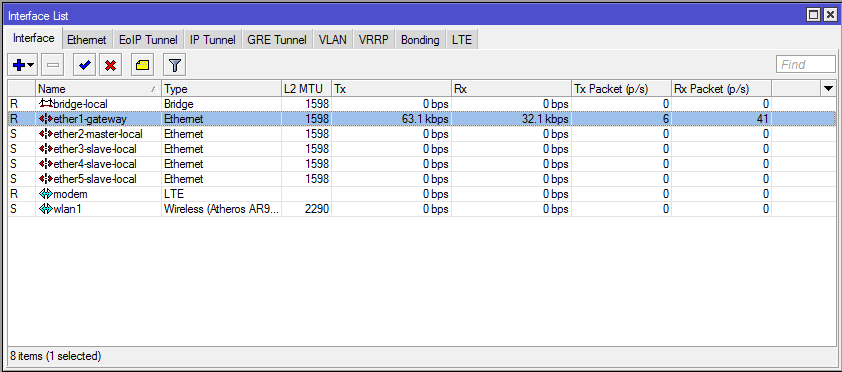Sort by Rx Packet (p/s) column header
This screenshot has width=842, height=372.
[722, 89]
